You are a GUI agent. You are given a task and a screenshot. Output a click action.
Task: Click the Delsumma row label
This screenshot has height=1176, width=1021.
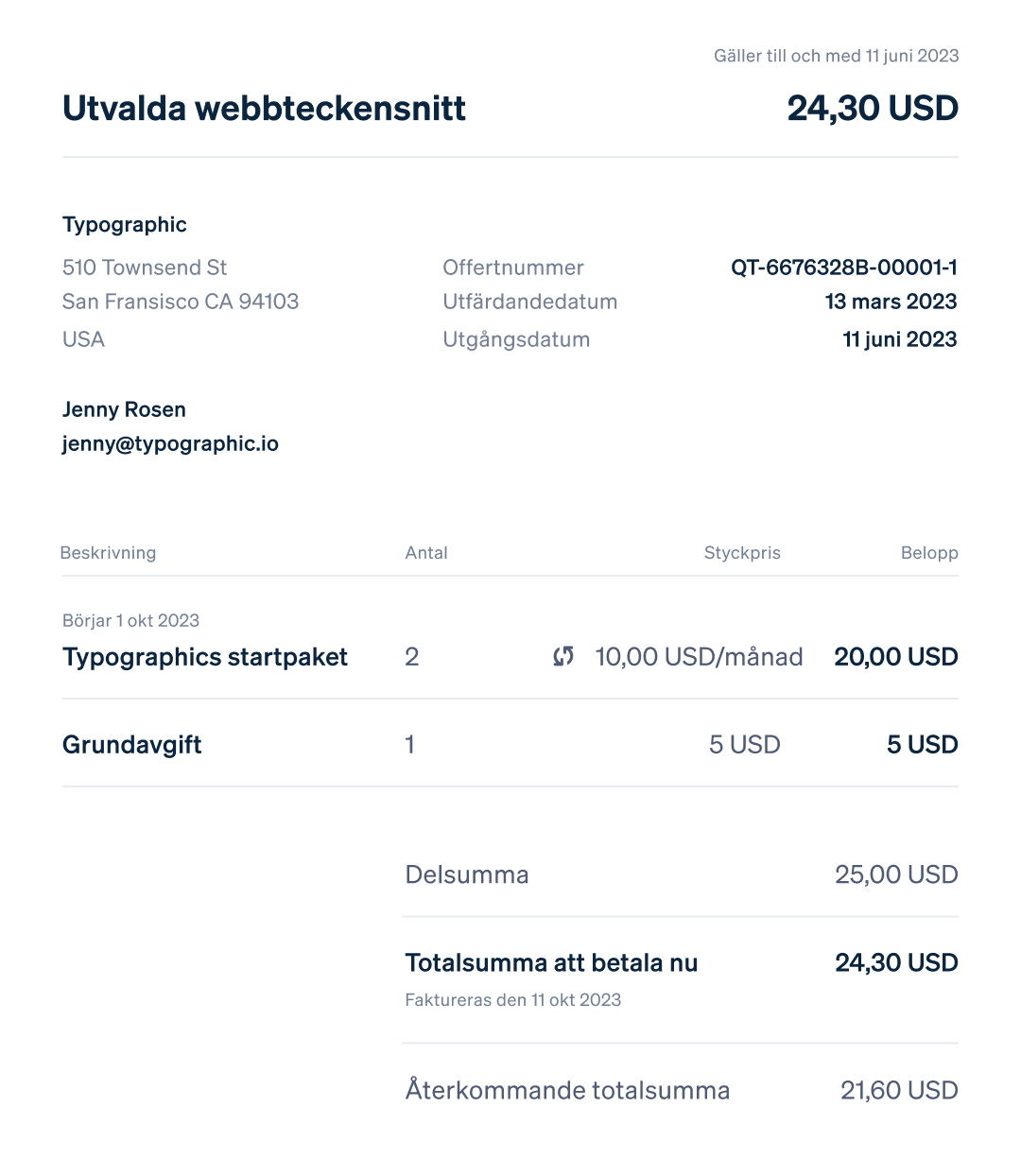pyautogui.click(x=467, y=874)
